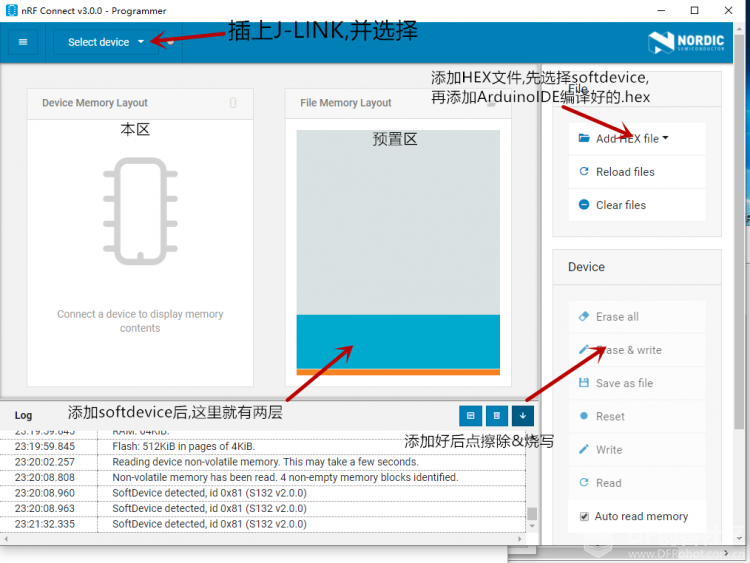The height and width of the screenshot is (563, 750).
Task: Click the first blue log toolbar button
Action: [x=471, y=416]
